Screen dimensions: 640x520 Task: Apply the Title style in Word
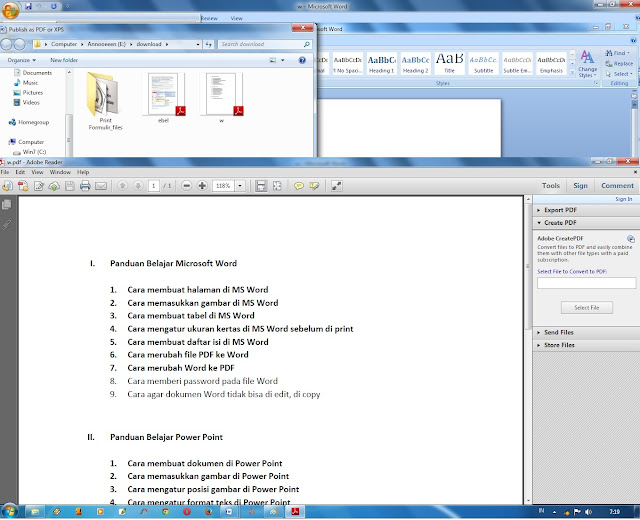click(449, 63)
